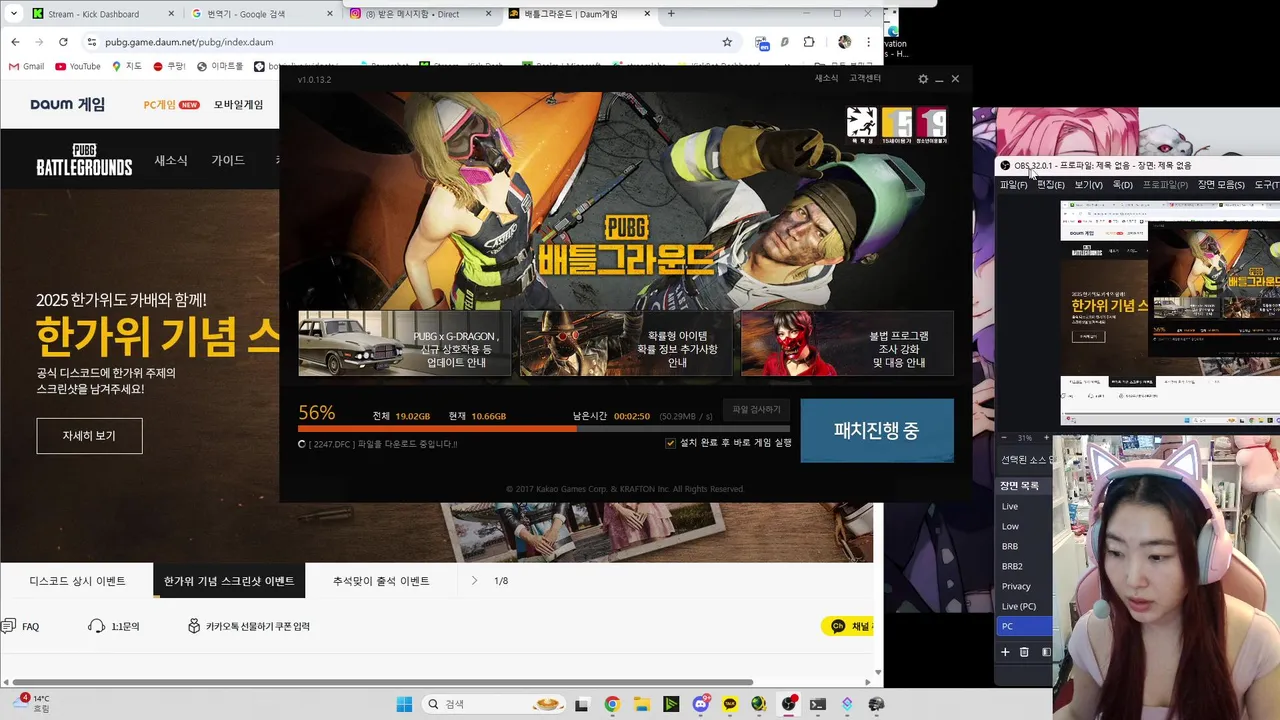Open Chrome tab search dropdown
The height and width of the screenshot is (720, 1280).
pos(13,14)
